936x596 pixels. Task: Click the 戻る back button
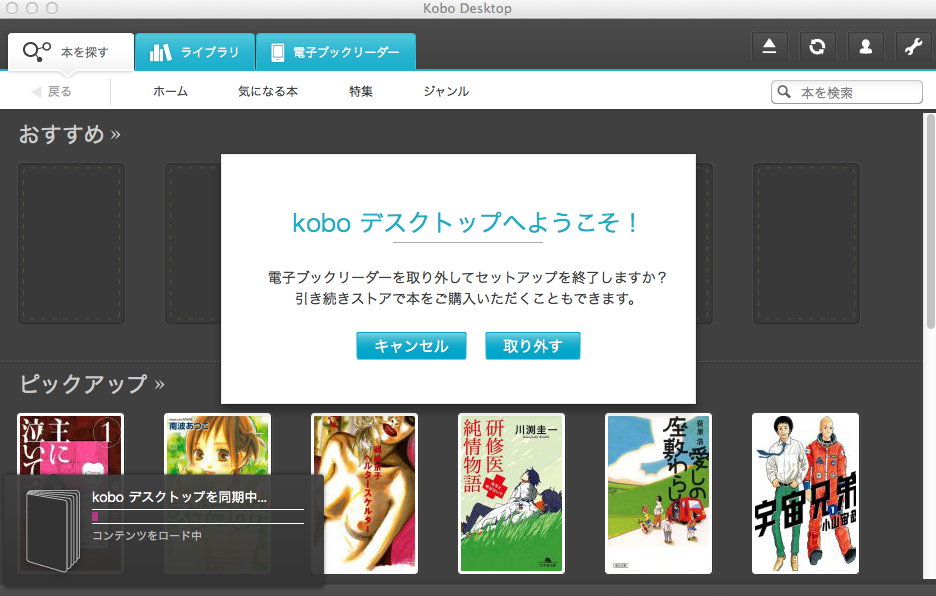51,91
